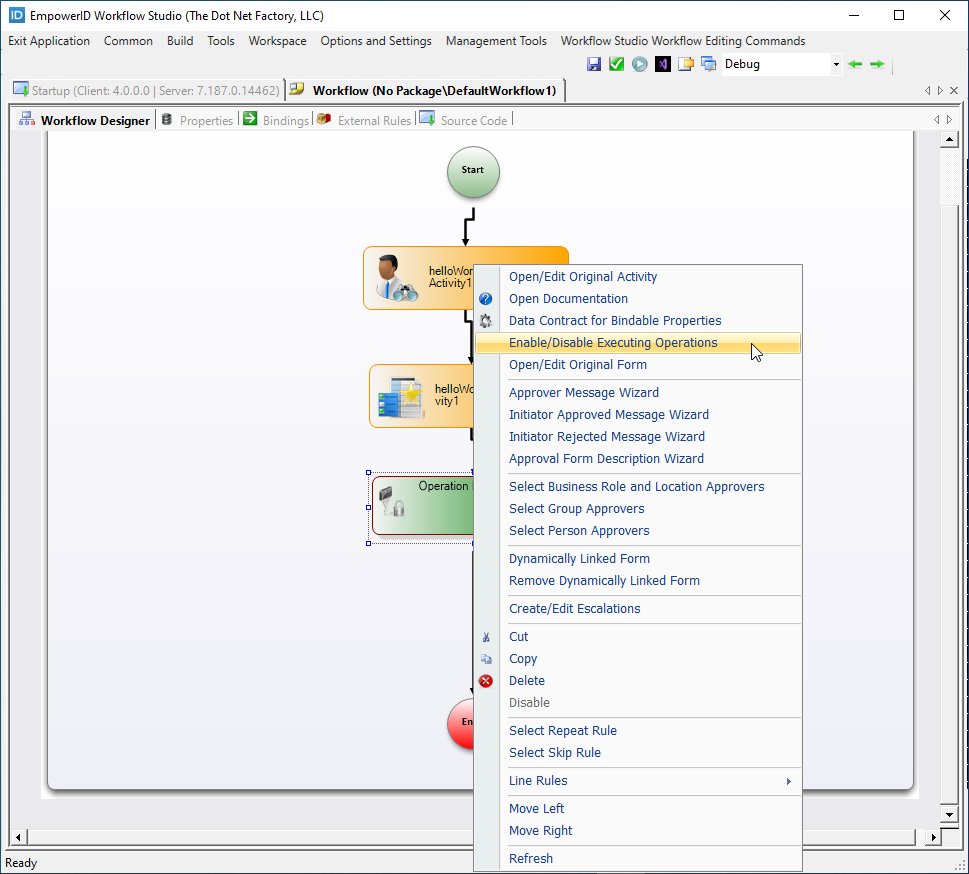The width and height of the screenshot is (969, 874).
Task: Open the Debug configuration dropdown
Action: tap(836, 64)
